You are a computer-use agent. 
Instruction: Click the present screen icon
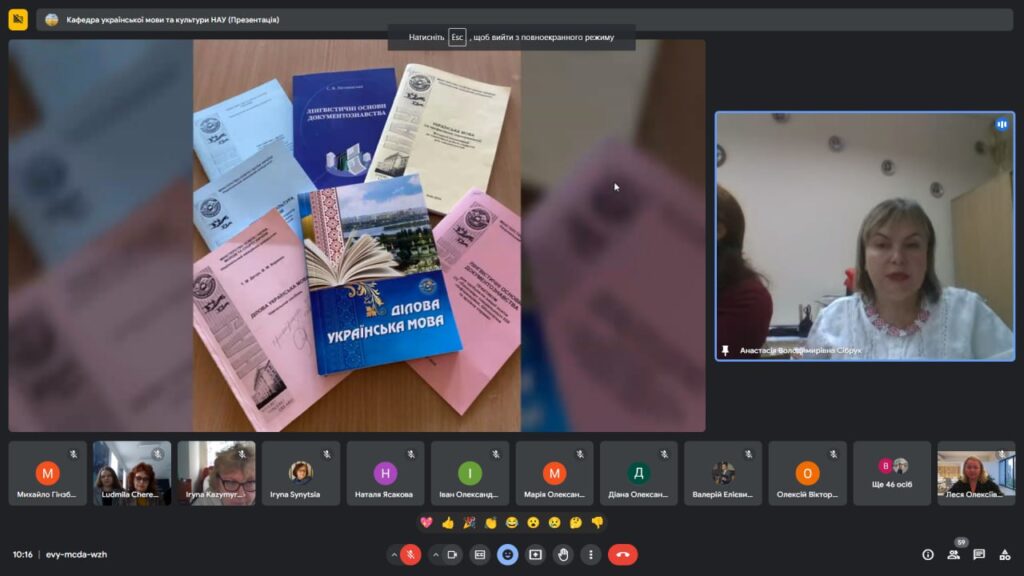point(536,554)
